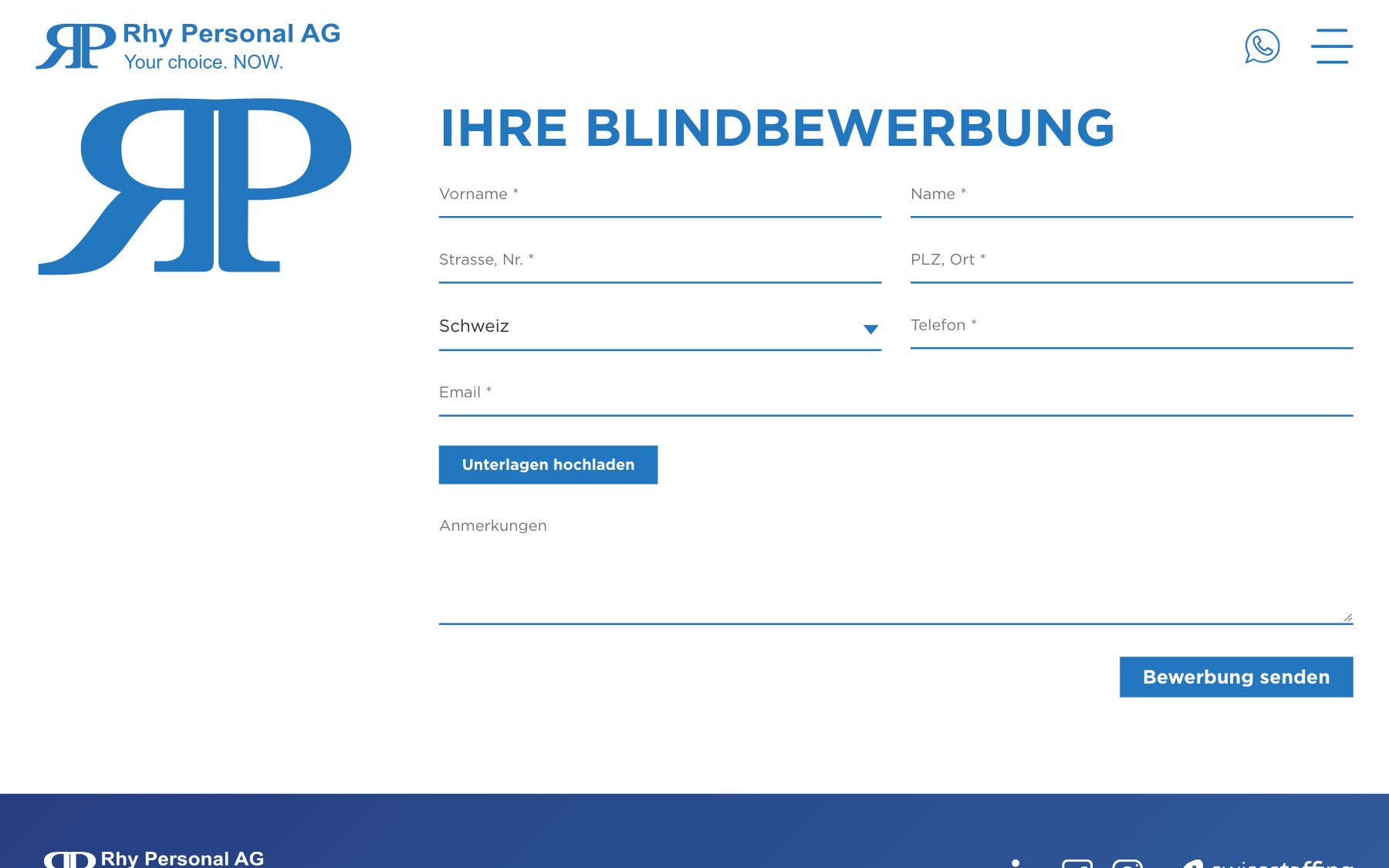This screenshot has width=1389, height=868.
Task: Click the large RP logo graphic
Action: [x=194, y=186]
